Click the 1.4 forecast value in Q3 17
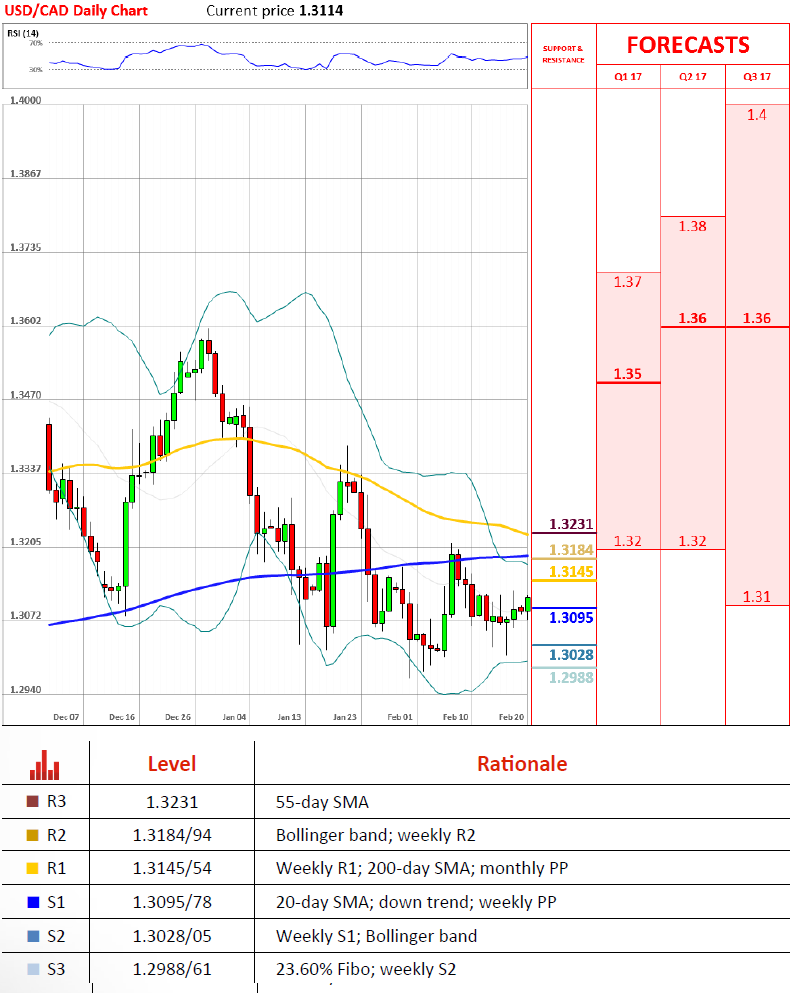 click(757, 115)
